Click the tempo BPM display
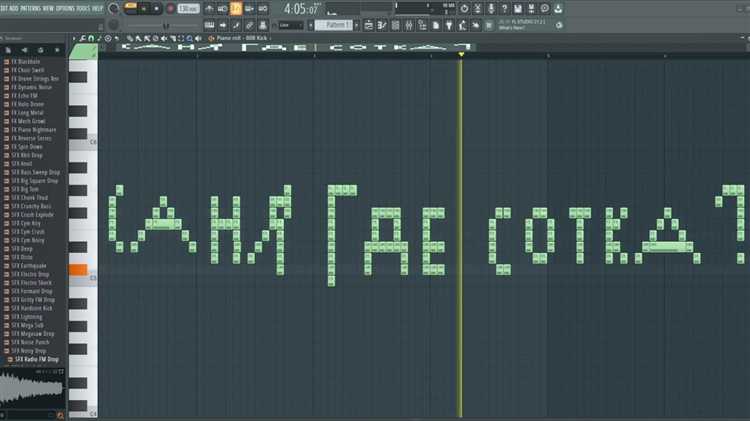 point(188,9)
